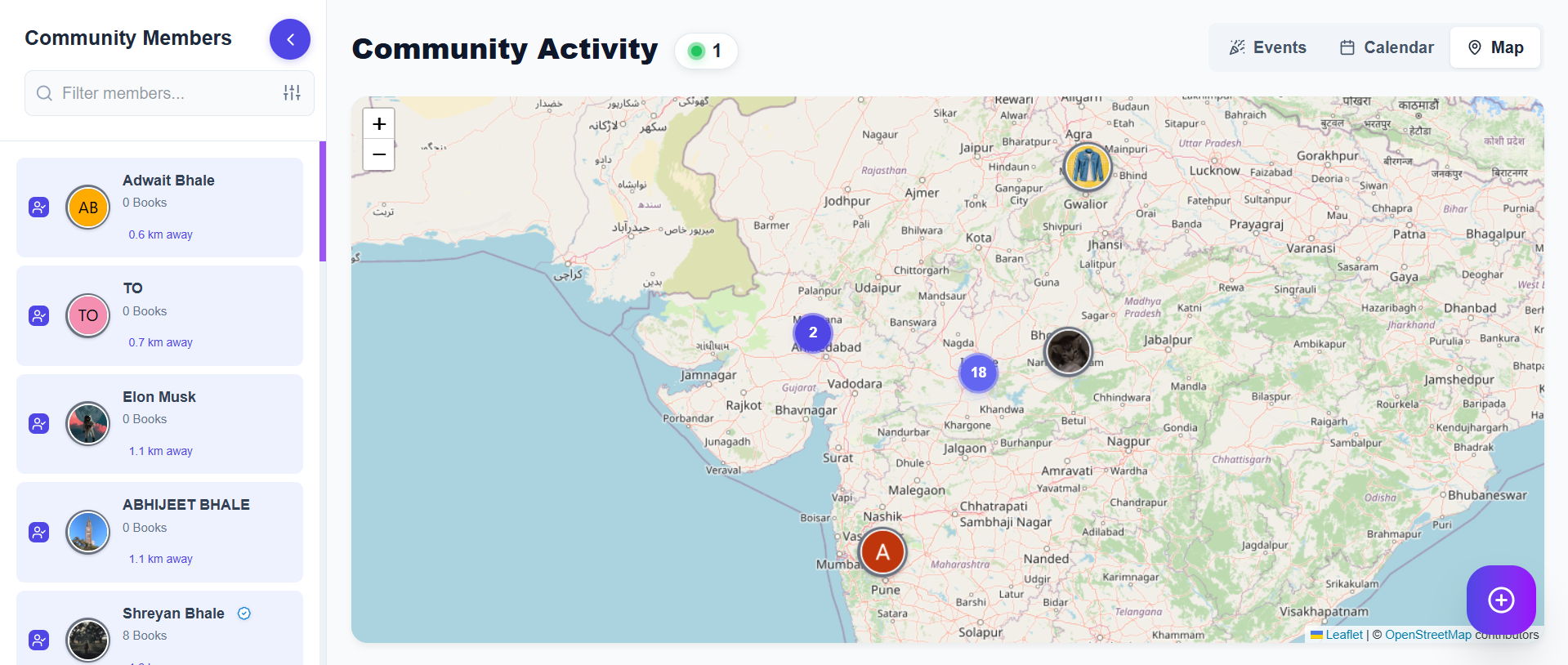Open member filter options sliders icon

point(292,93)
